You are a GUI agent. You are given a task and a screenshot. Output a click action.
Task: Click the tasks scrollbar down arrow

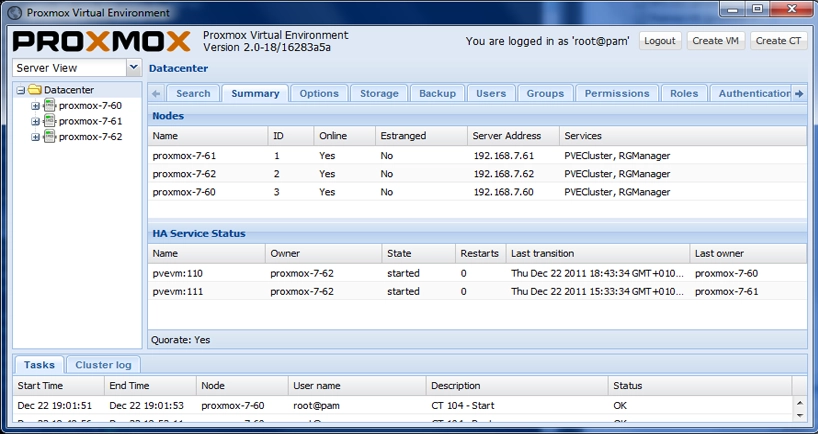[800, 416]
